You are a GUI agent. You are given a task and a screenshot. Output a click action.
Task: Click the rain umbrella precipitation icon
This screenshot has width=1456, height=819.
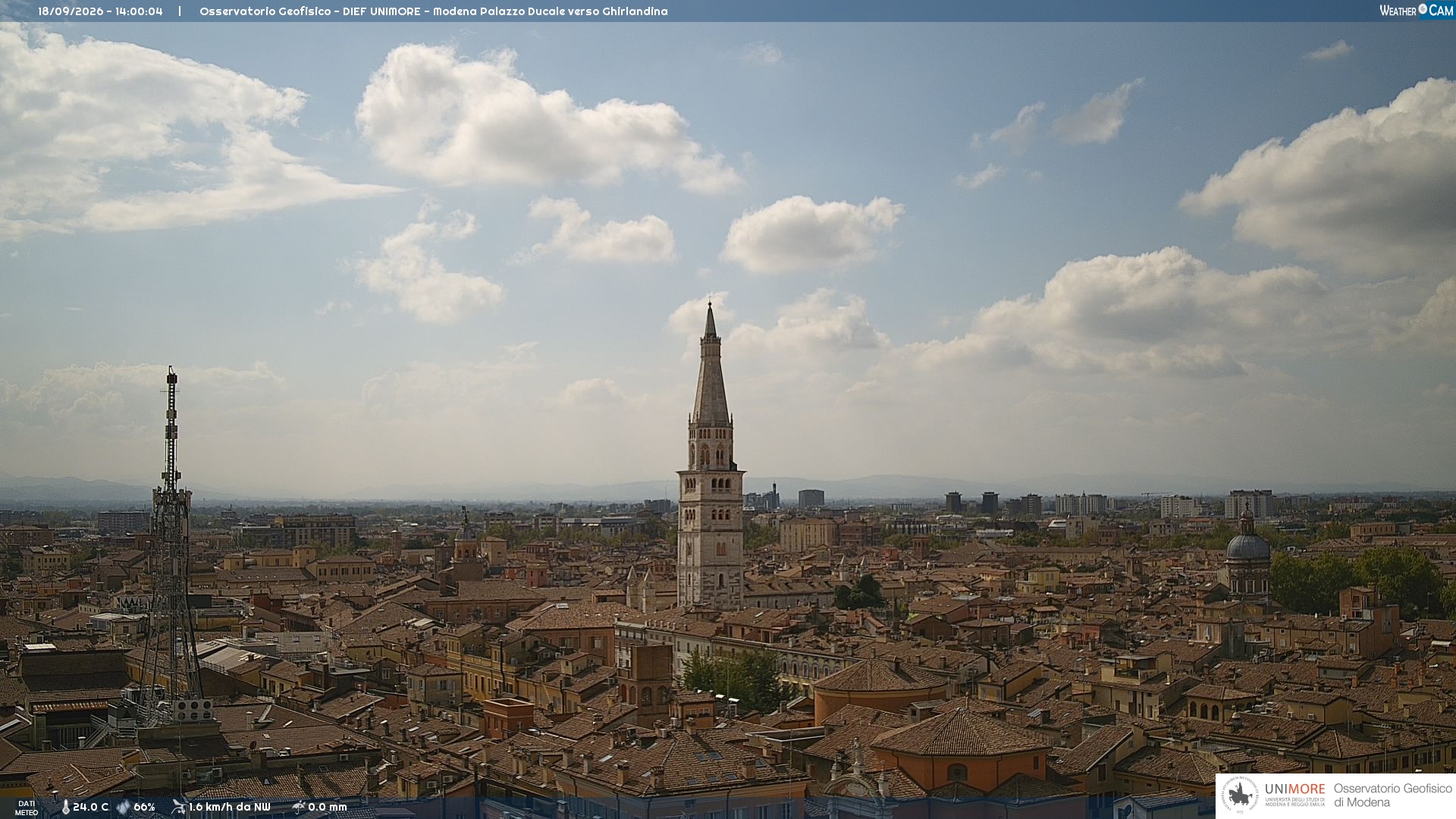pyautogui.click(x=298, y=808)
